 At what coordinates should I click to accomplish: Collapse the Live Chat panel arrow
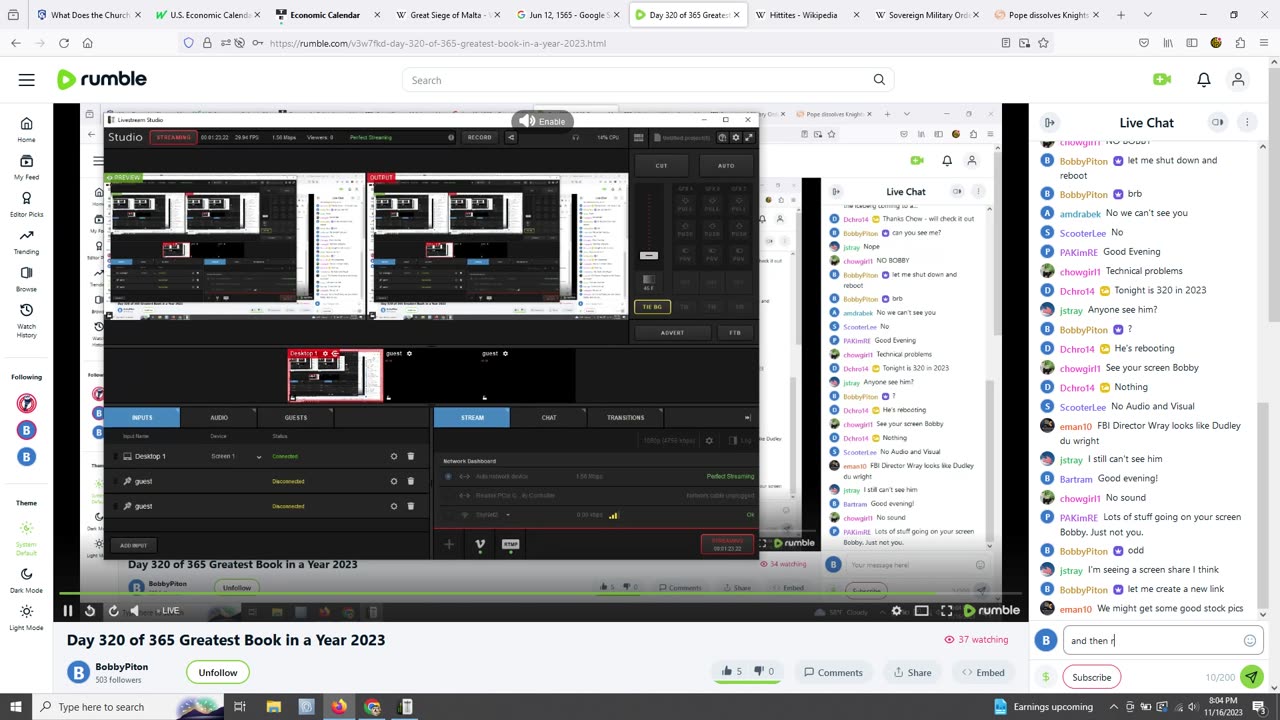pos(1049,122)
